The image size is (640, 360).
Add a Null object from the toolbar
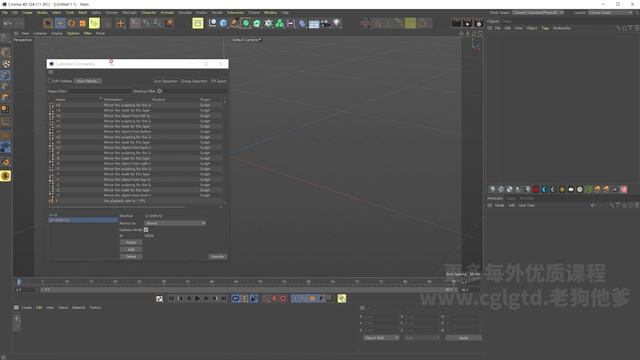click(x=213, y=23)
